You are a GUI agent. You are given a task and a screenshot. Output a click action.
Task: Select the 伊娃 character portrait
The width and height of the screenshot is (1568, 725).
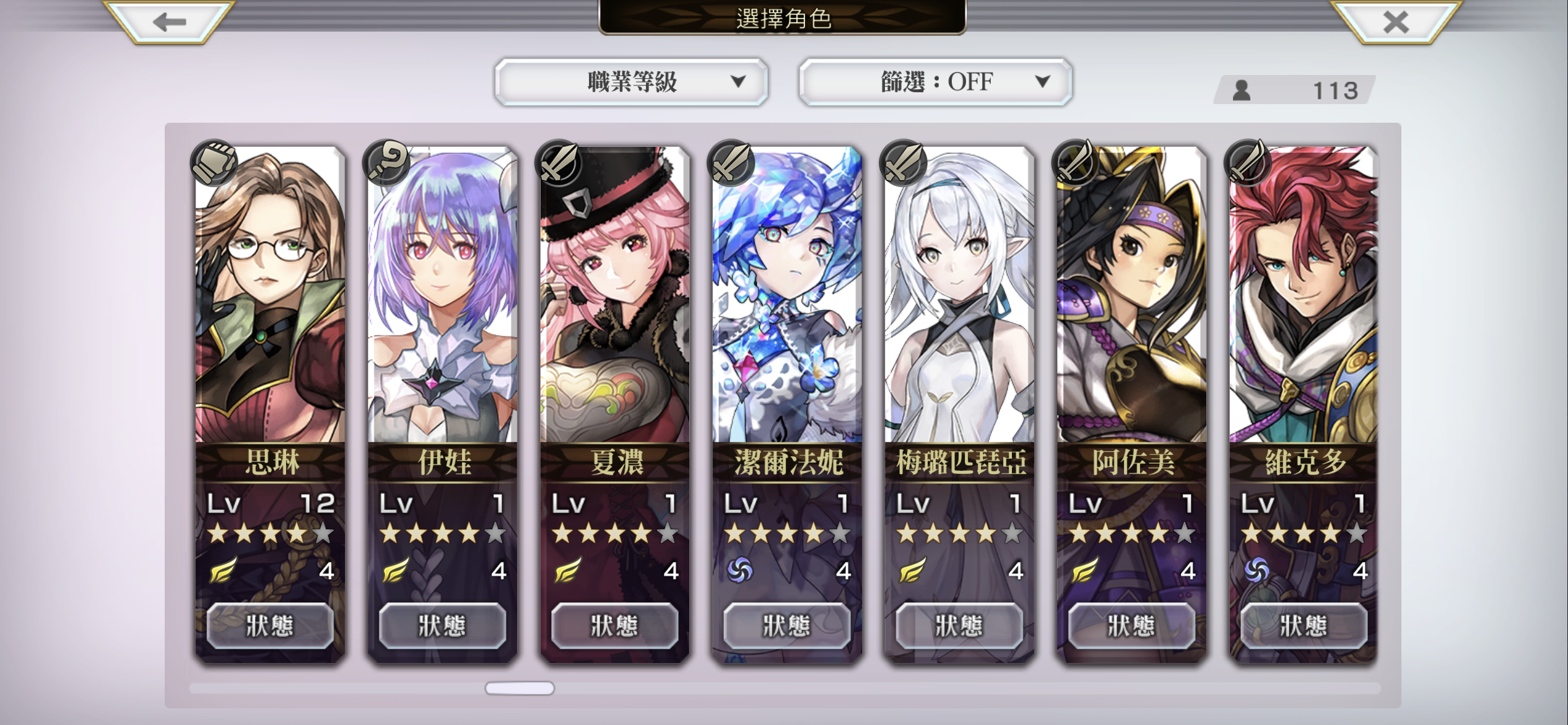pos(442,294)
